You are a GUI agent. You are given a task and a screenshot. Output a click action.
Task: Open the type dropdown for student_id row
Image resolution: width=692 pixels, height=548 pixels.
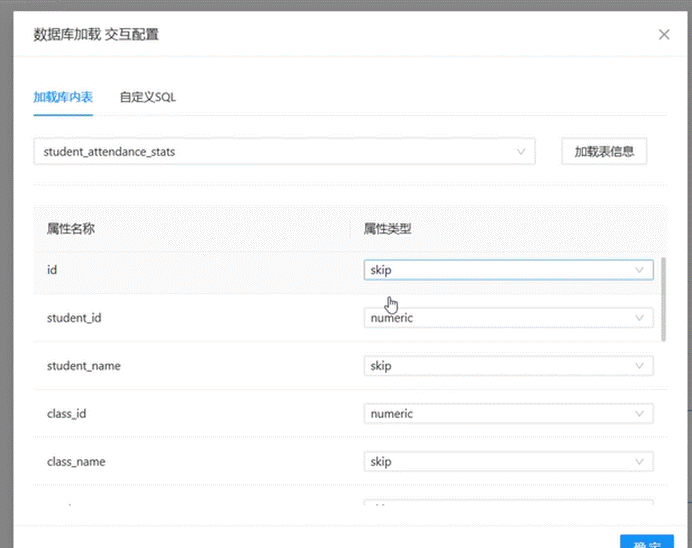coord(508,318)
